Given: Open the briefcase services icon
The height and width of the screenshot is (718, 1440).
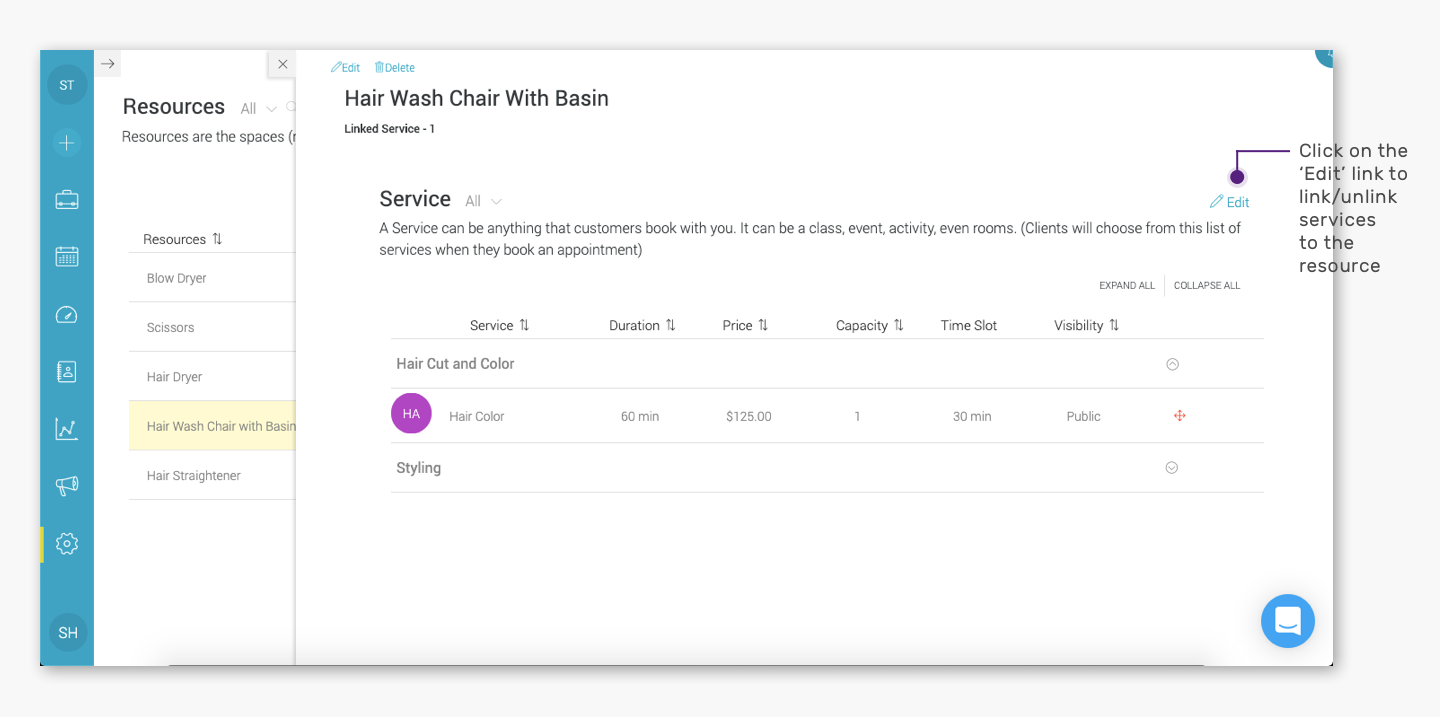Looking at the screenshot, I should 67,200.
